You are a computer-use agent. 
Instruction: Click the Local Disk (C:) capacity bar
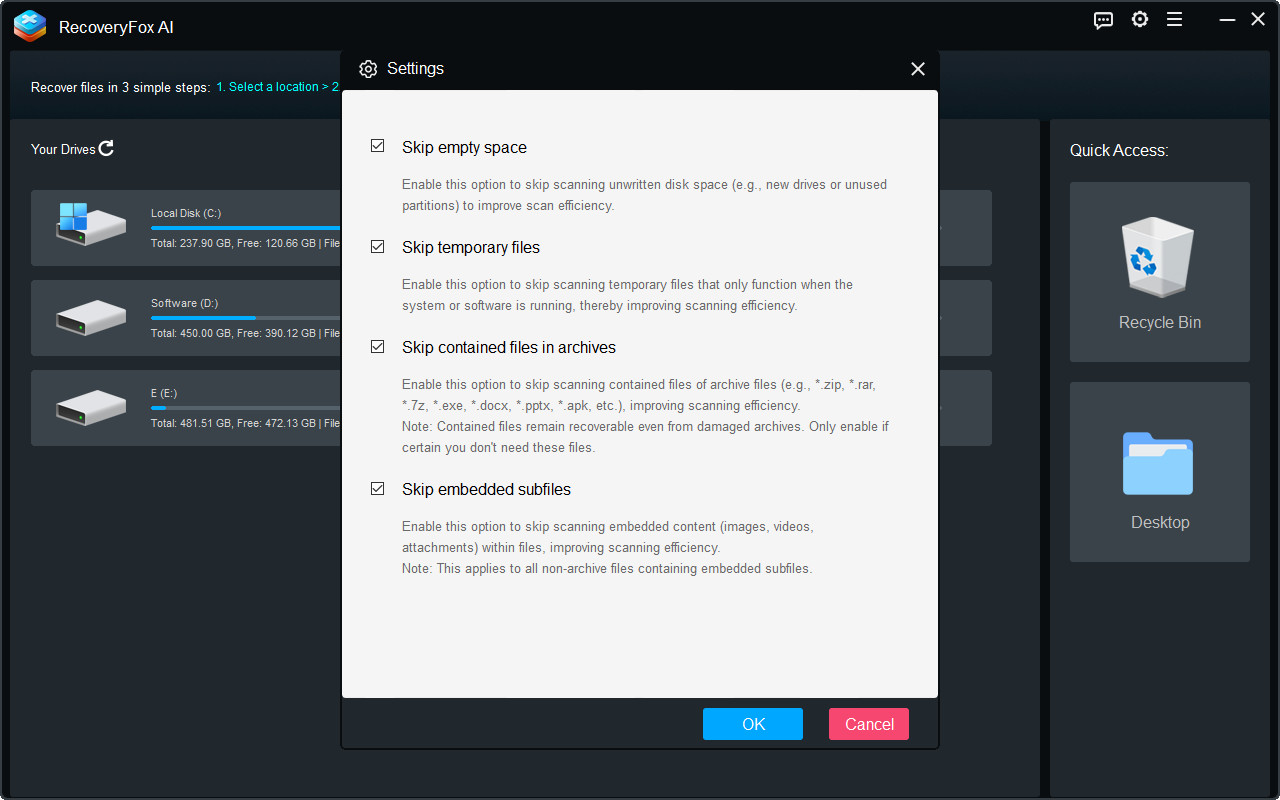pyautogui.click(x=243, y=227)
